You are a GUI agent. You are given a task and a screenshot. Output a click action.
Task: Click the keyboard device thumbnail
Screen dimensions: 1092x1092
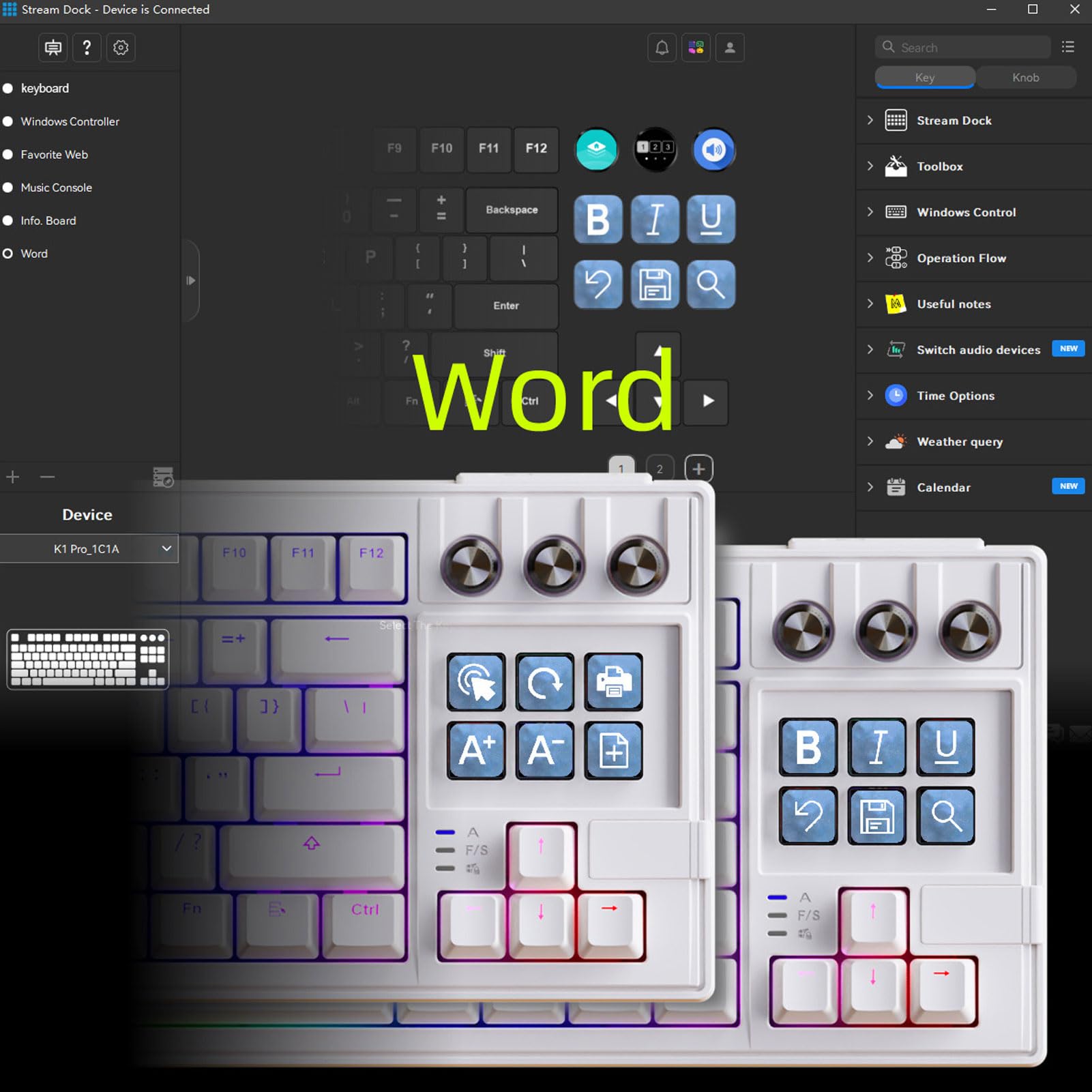88,660
